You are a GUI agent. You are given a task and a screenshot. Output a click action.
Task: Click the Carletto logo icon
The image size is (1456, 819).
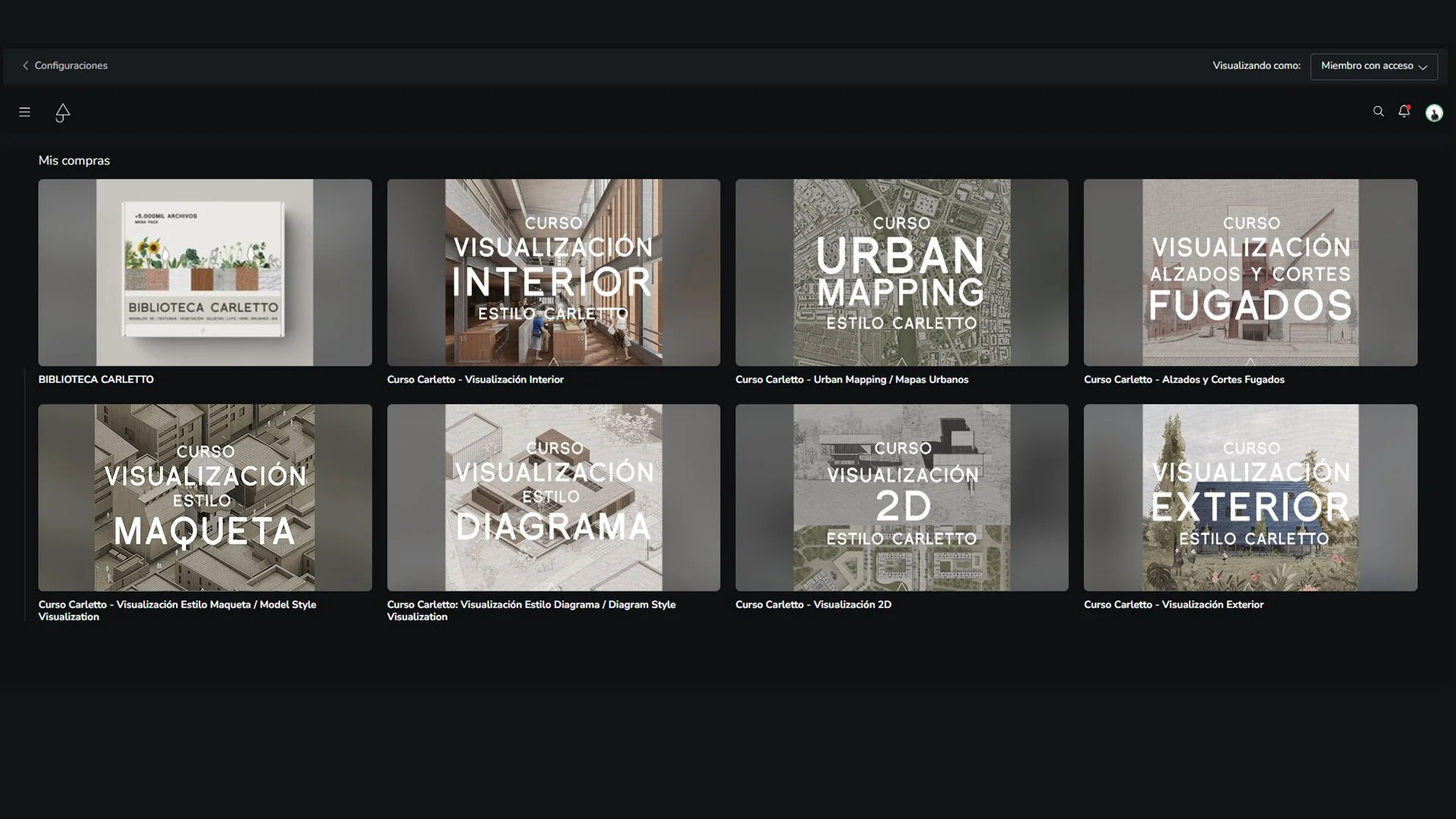(x=63, y=112)
